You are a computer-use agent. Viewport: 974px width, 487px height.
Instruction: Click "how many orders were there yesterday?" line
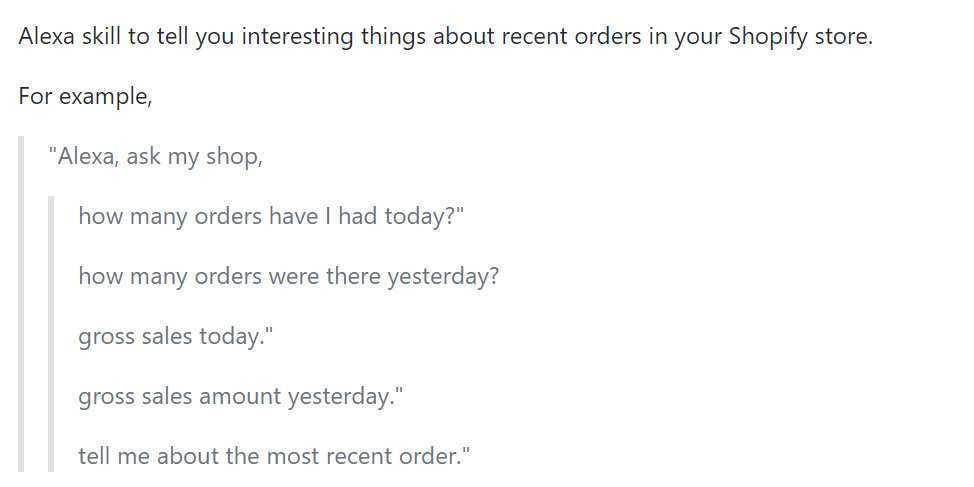[x=288, y=276]
